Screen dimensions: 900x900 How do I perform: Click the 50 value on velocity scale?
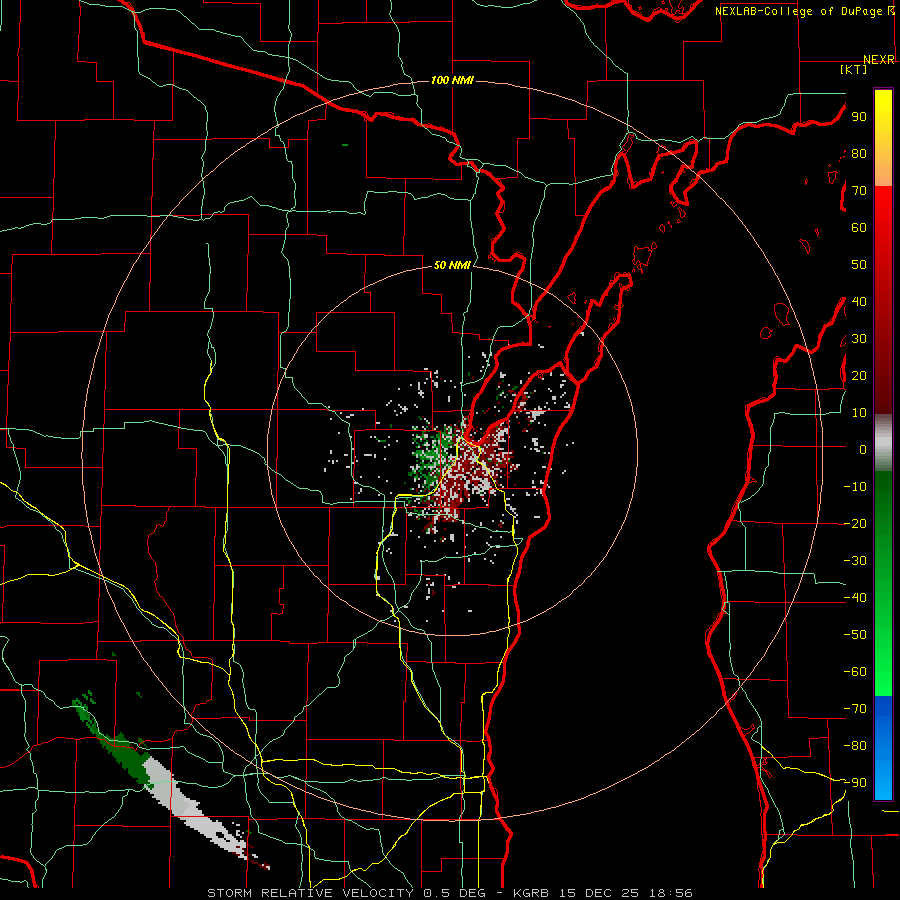859,265
